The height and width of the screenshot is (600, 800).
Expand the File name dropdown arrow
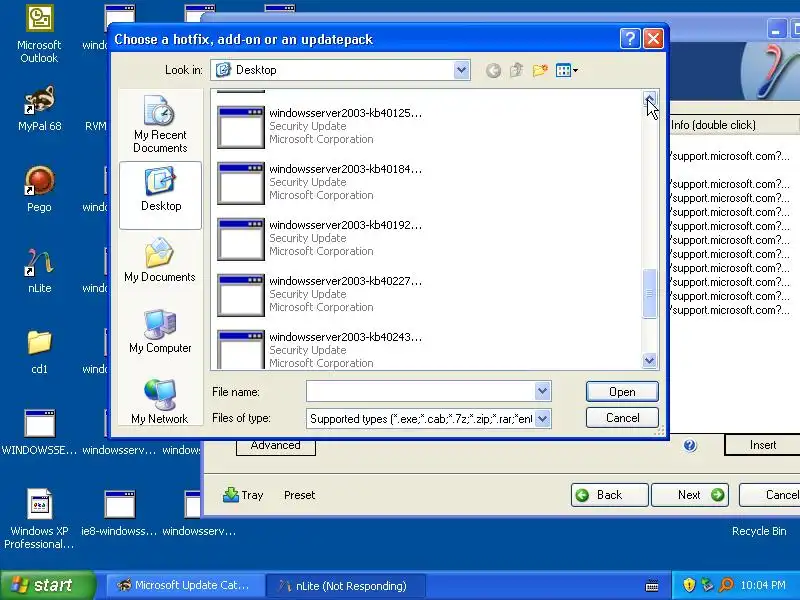pyautogui.click(x=542, y=392)
